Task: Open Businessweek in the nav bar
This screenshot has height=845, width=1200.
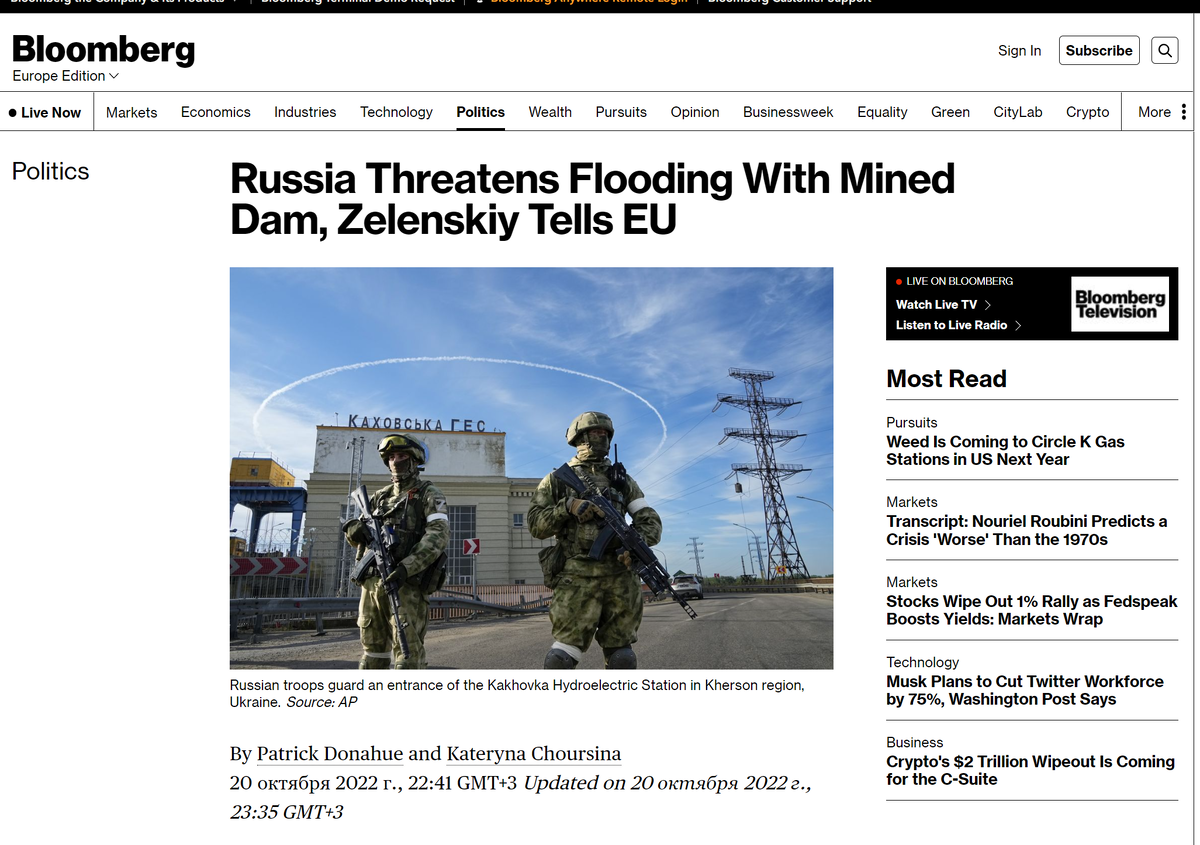Action: pos(788,112)
